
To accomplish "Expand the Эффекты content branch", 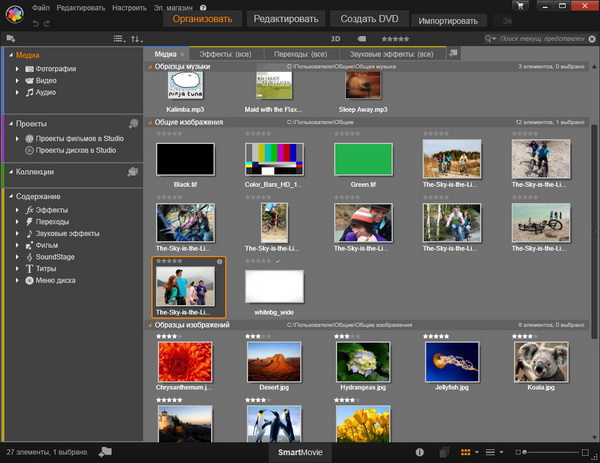I will click(x=18, y=210).
